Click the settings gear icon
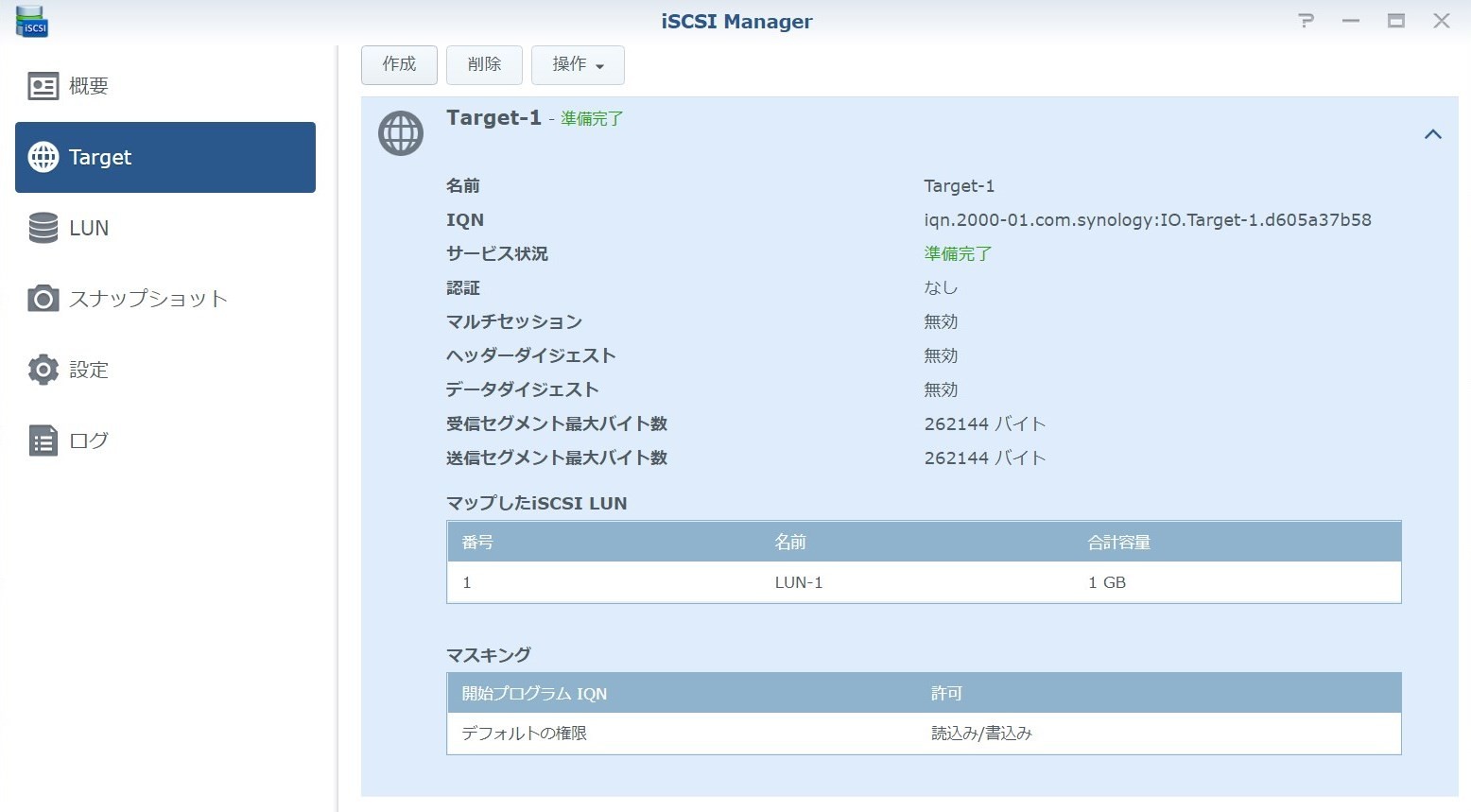This screenshot has height=812, width=1471. pos(43,370)
